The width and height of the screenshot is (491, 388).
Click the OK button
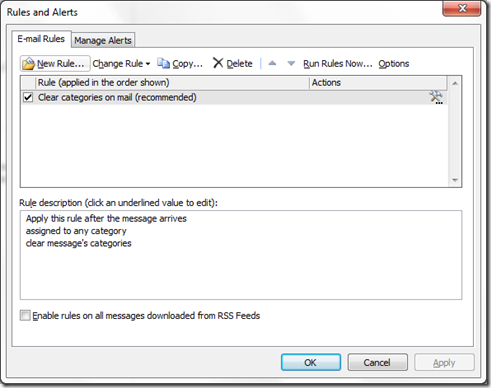311,362
